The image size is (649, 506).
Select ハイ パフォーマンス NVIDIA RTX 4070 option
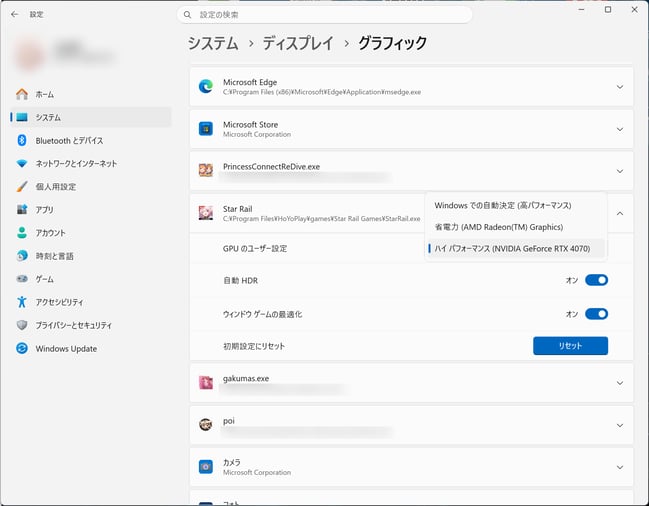pyautogui.click(x=516, y=248)
